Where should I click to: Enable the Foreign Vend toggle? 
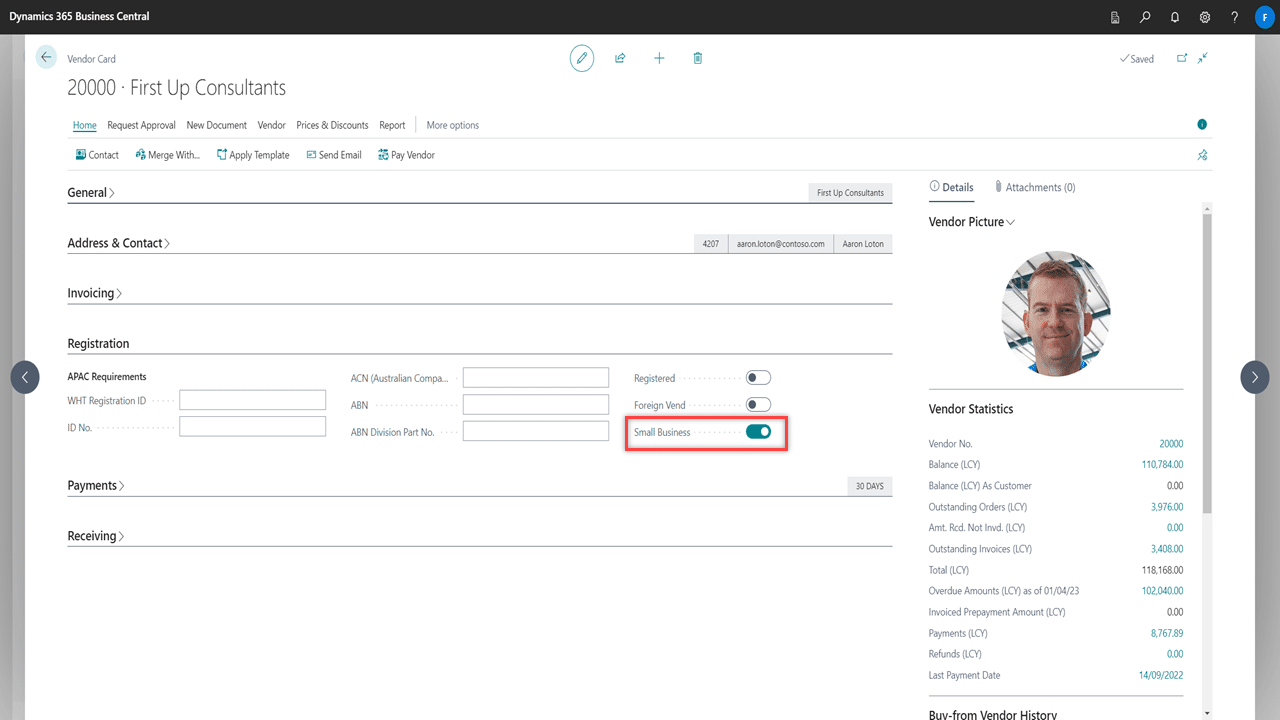(758, 405)
